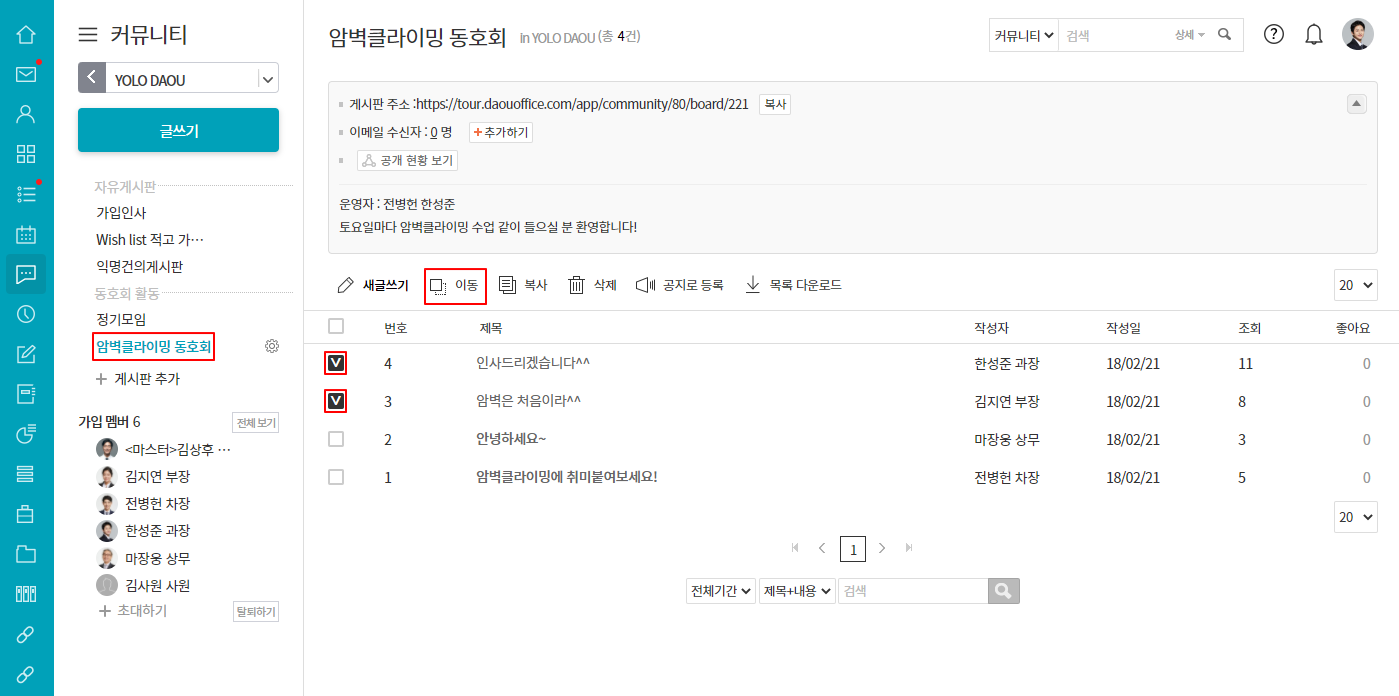Image resolution: width=1399 pixels, height=696 pixels.
Task: Expand the 전체기간 period dropdown
Action: 720,591
